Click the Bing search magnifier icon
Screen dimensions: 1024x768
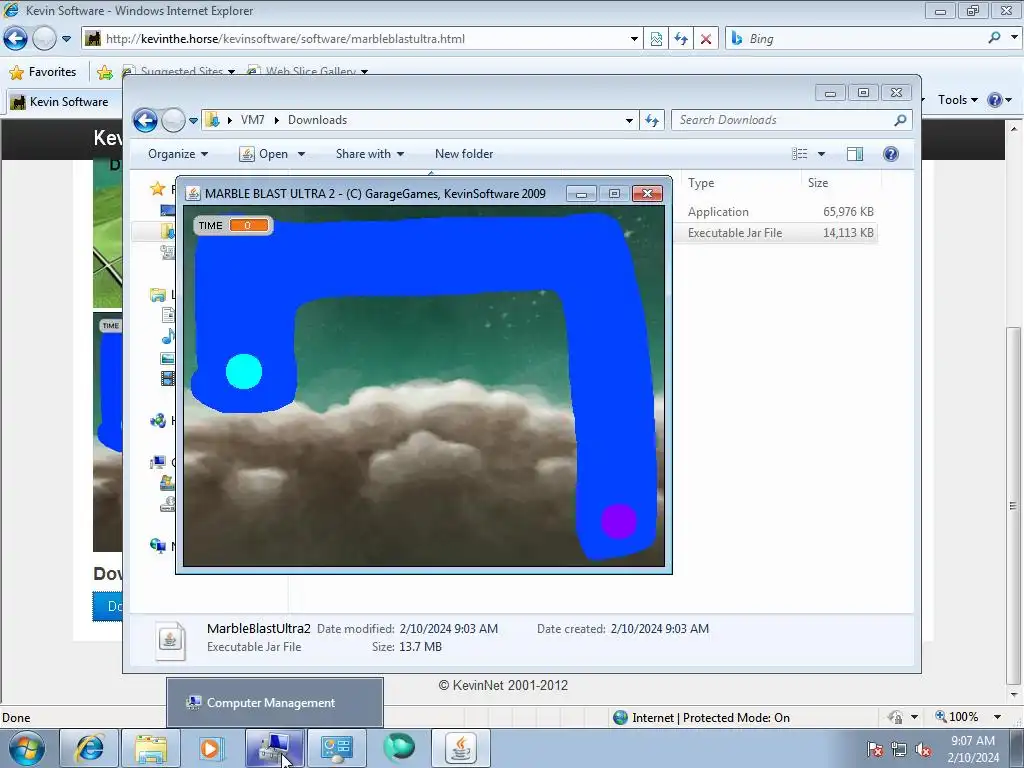click(994, 38)
